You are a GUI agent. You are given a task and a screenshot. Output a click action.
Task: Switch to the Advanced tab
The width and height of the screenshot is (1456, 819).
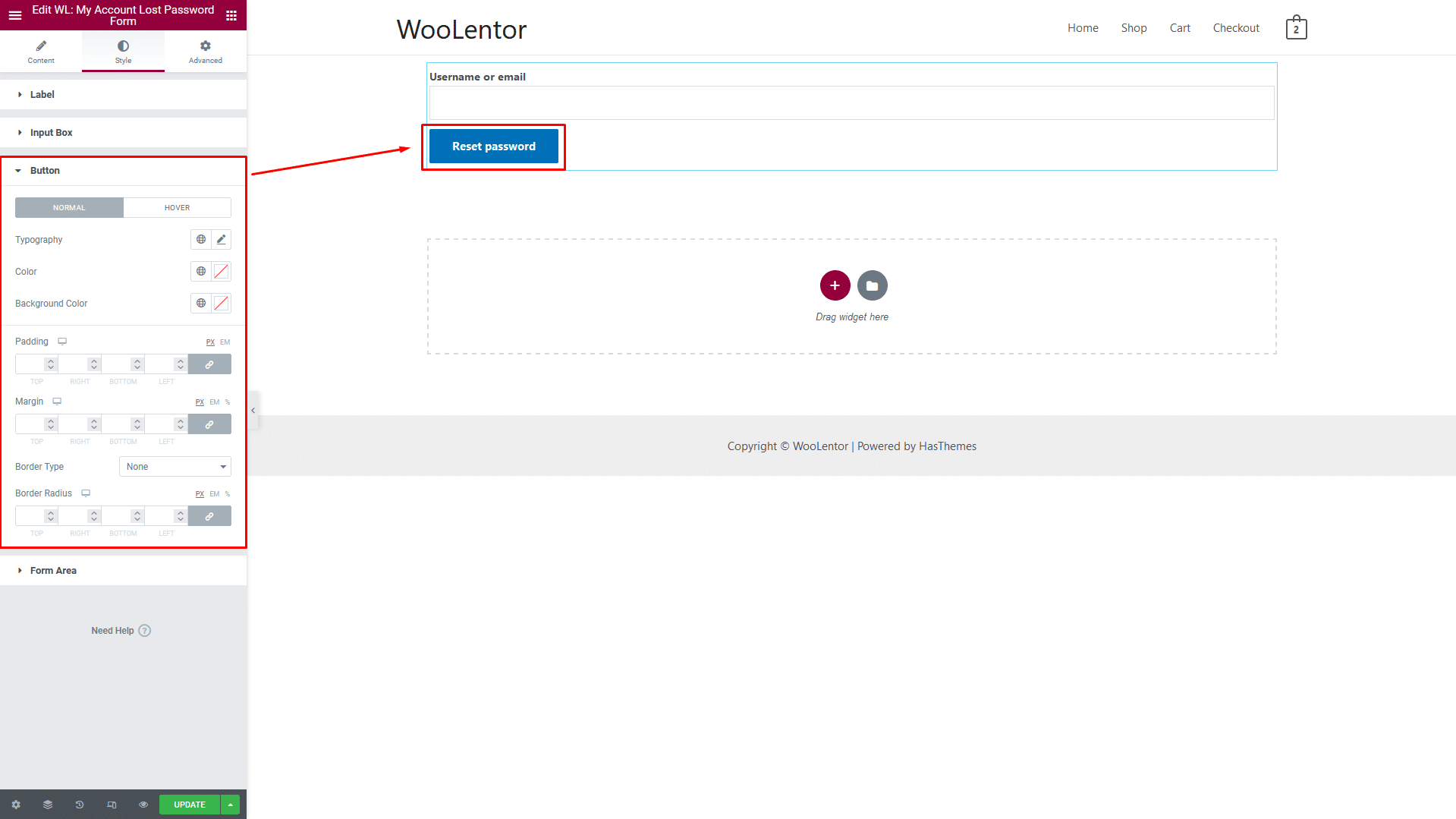click(205, 52)
